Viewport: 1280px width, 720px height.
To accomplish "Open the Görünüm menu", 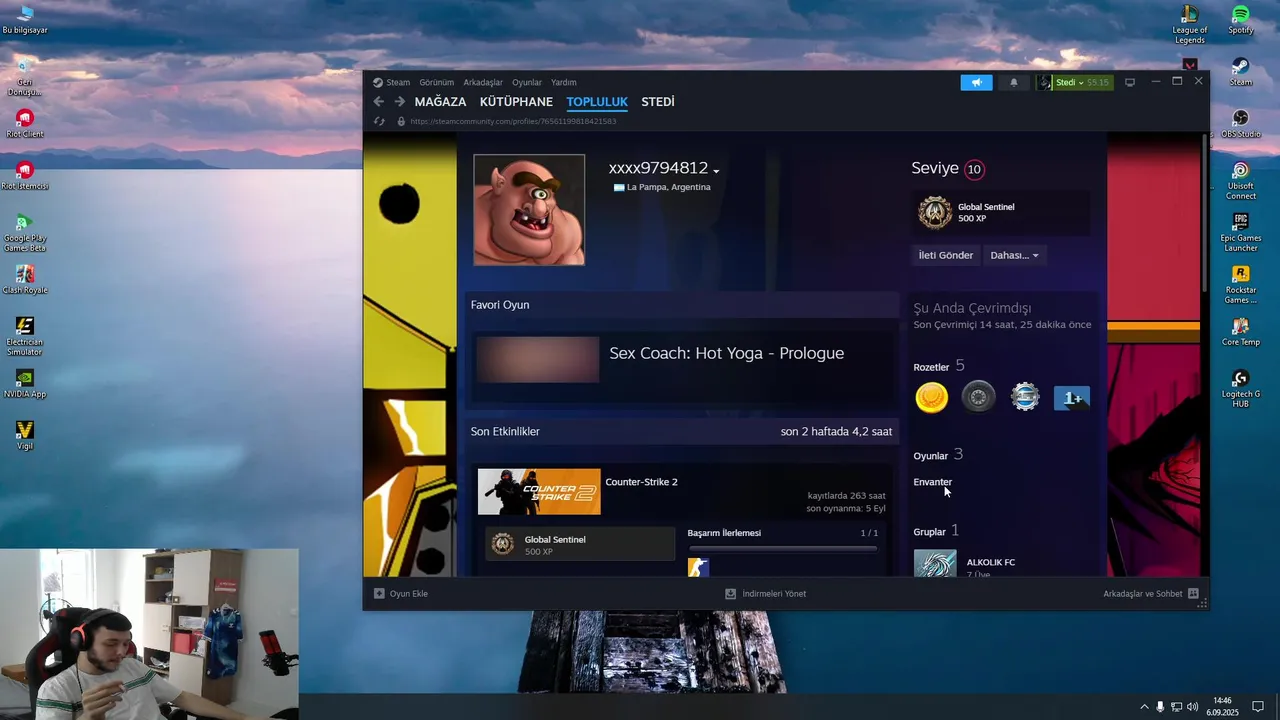I will click(437, 83).
